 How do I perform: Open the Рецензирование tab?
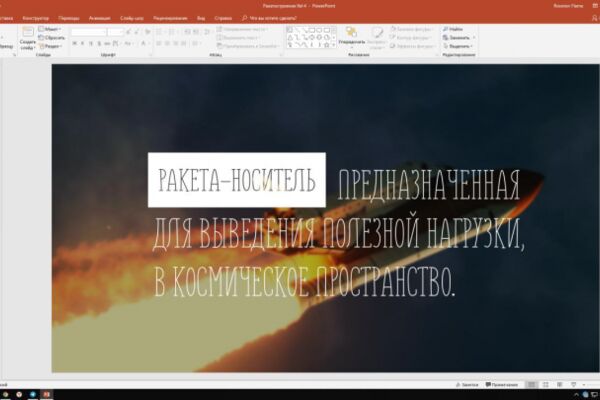coord(170,18)
